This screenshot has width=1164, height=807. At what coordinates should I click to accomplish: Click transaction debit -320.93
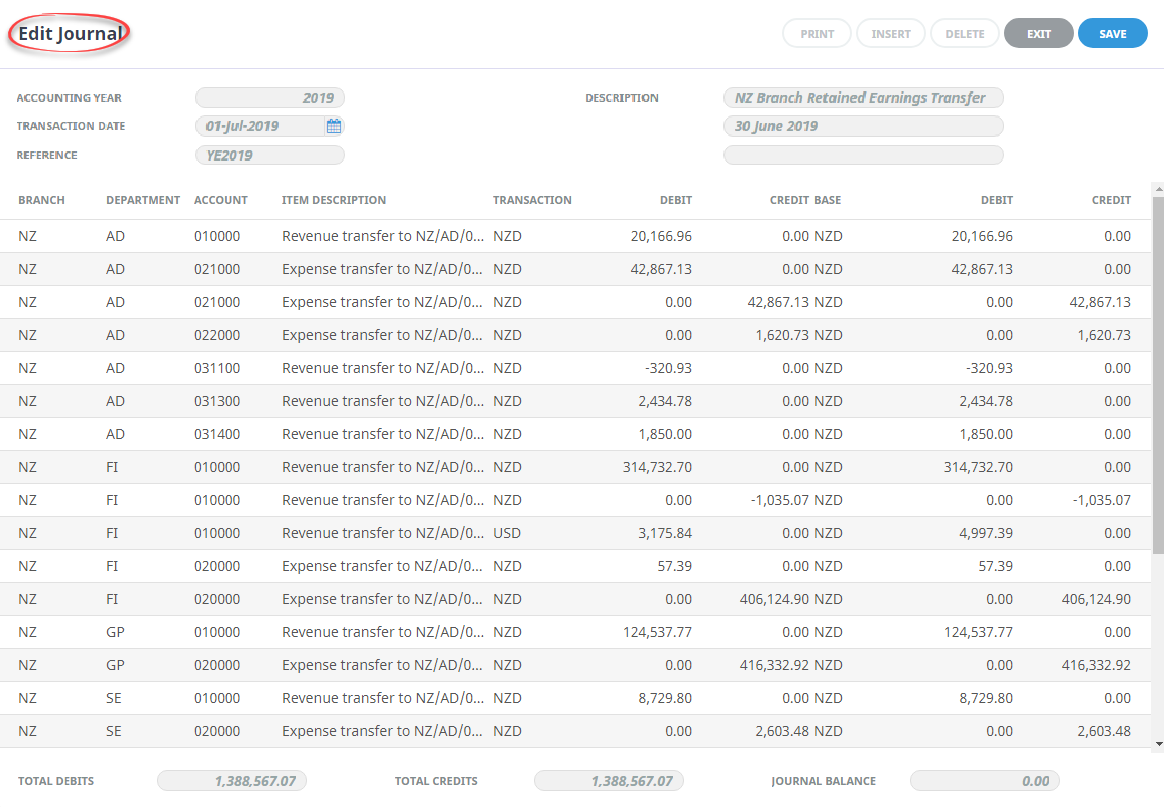[669, 368]
